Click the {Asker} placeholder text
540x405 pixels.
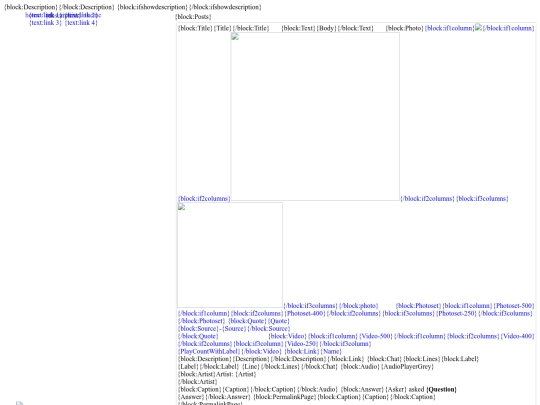pyautogui.click(x=396, y=389)
